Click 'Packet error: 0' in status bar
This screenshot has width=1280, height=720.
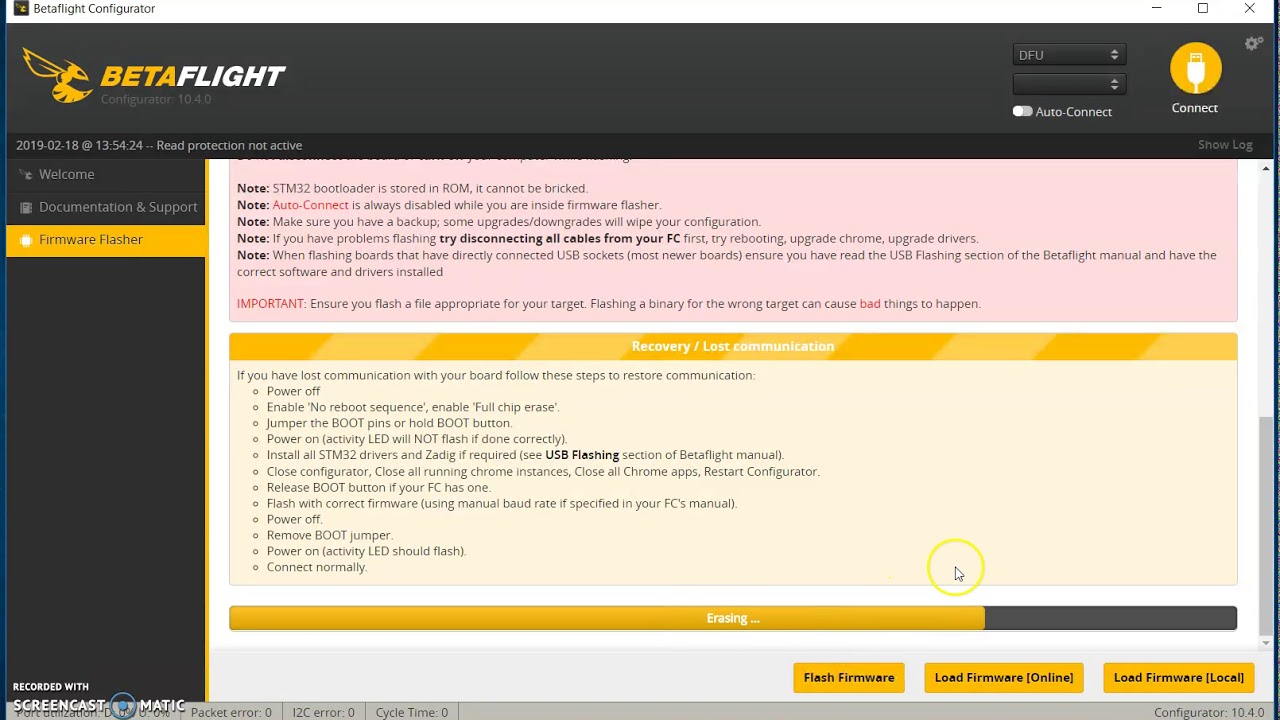[x=231, y=712]
